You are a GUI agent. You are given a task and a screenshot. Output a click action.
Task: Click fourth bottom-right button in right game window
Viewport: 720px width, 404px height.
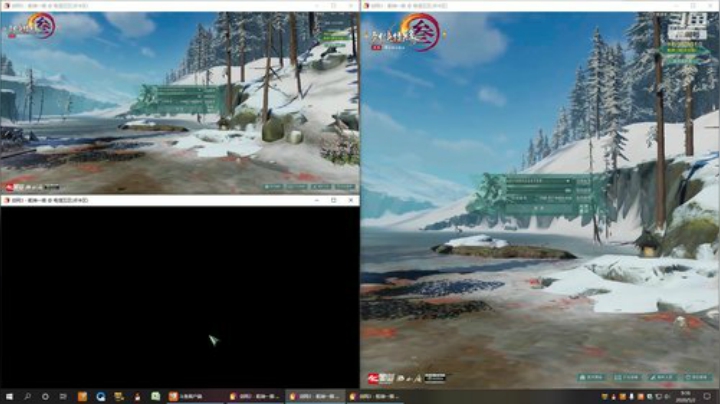[697, 377]
